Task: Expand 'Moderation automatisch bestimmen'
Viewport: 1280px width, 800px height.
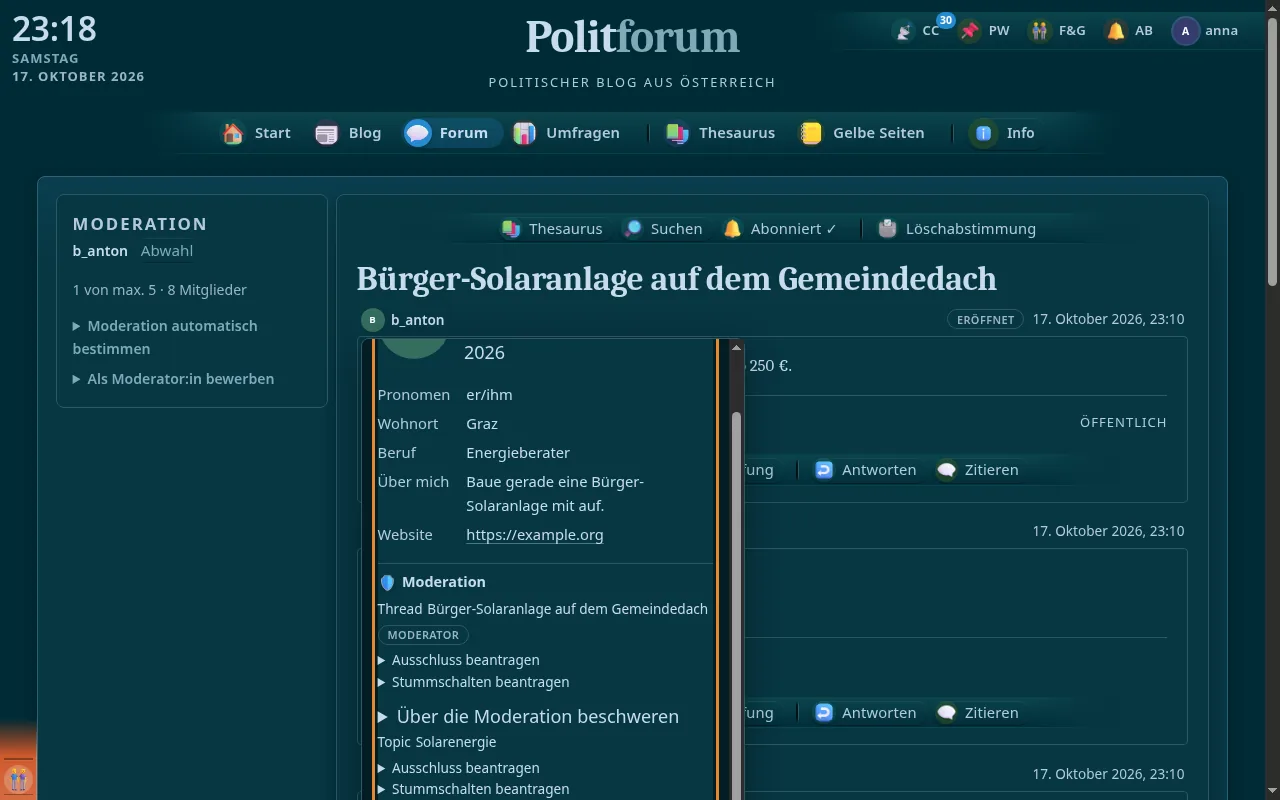Action: (x=165, y=337)
